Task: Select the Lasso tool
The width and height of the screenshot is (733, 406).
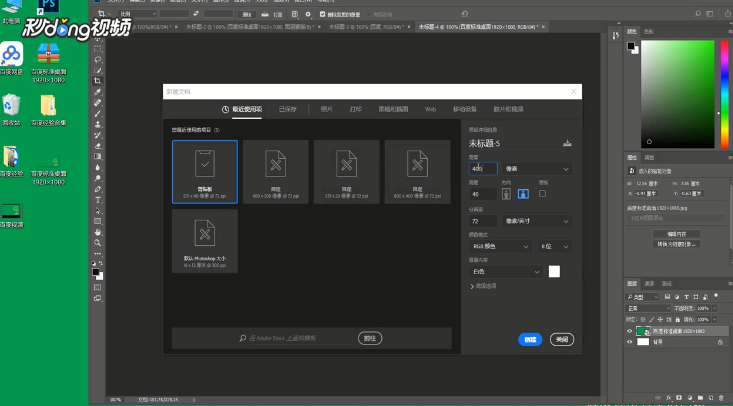Action: (x=98, y=59)
